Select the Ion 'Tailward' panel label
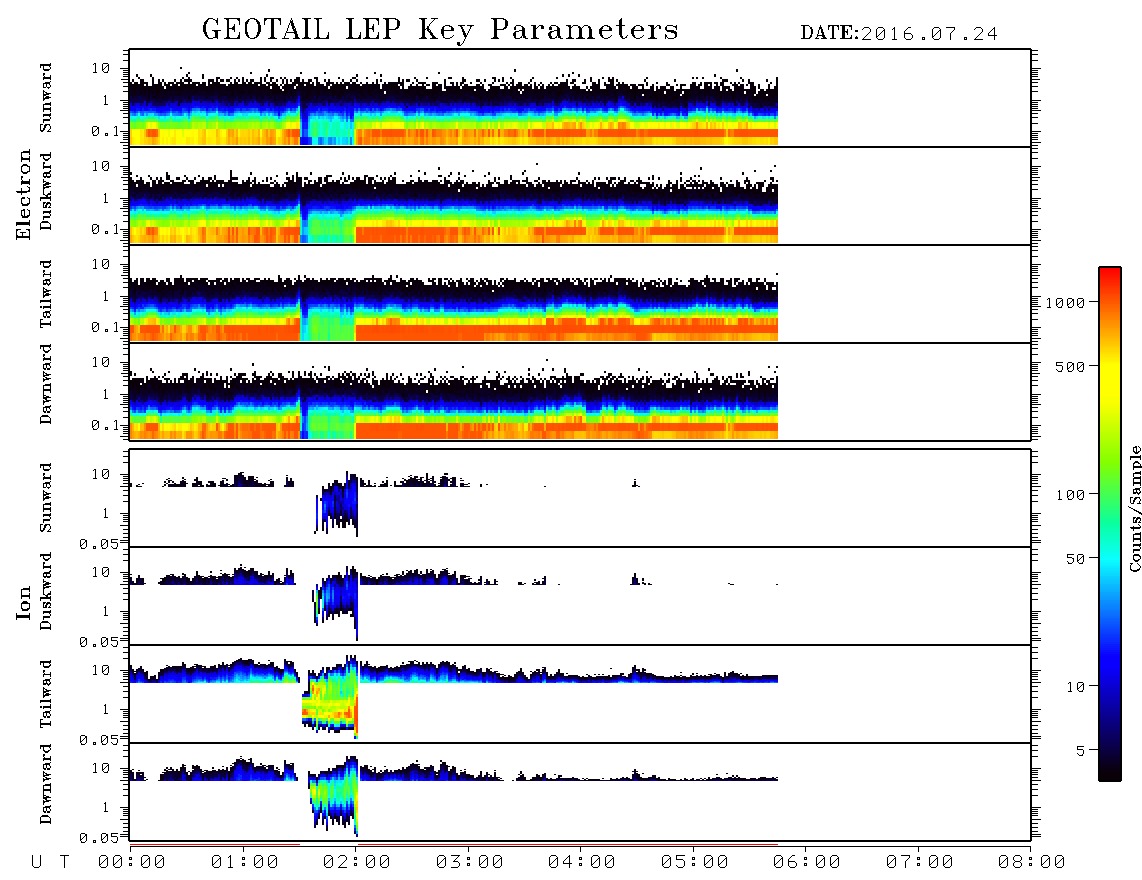Image resolution: width=1142 pixels, height=880 pixels. tap(46, 694)
